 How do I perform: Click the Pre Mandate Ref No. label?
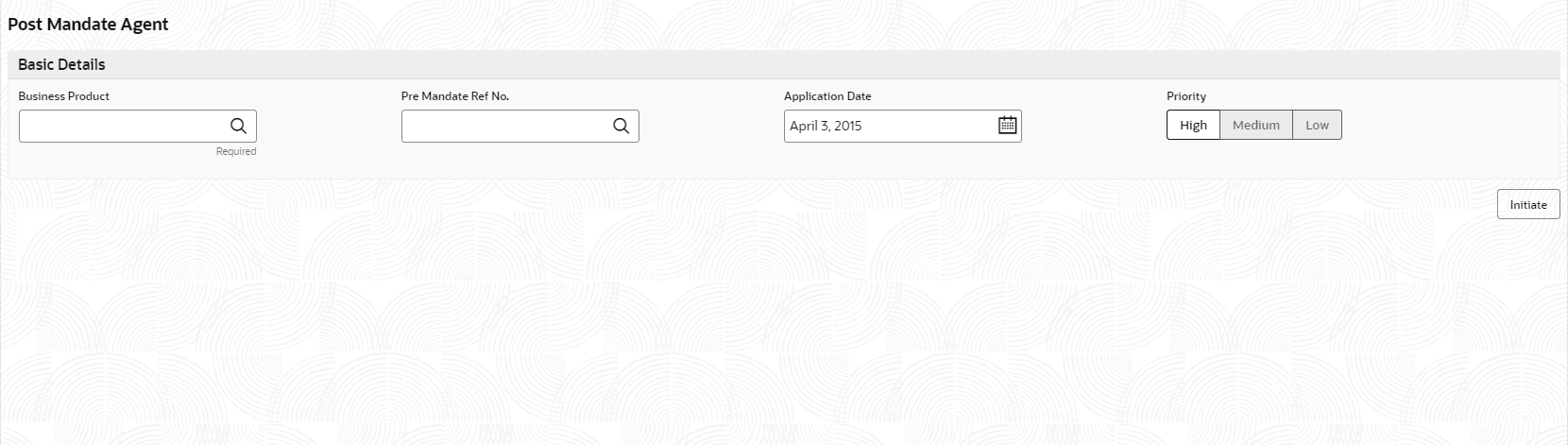coord(454,96)
